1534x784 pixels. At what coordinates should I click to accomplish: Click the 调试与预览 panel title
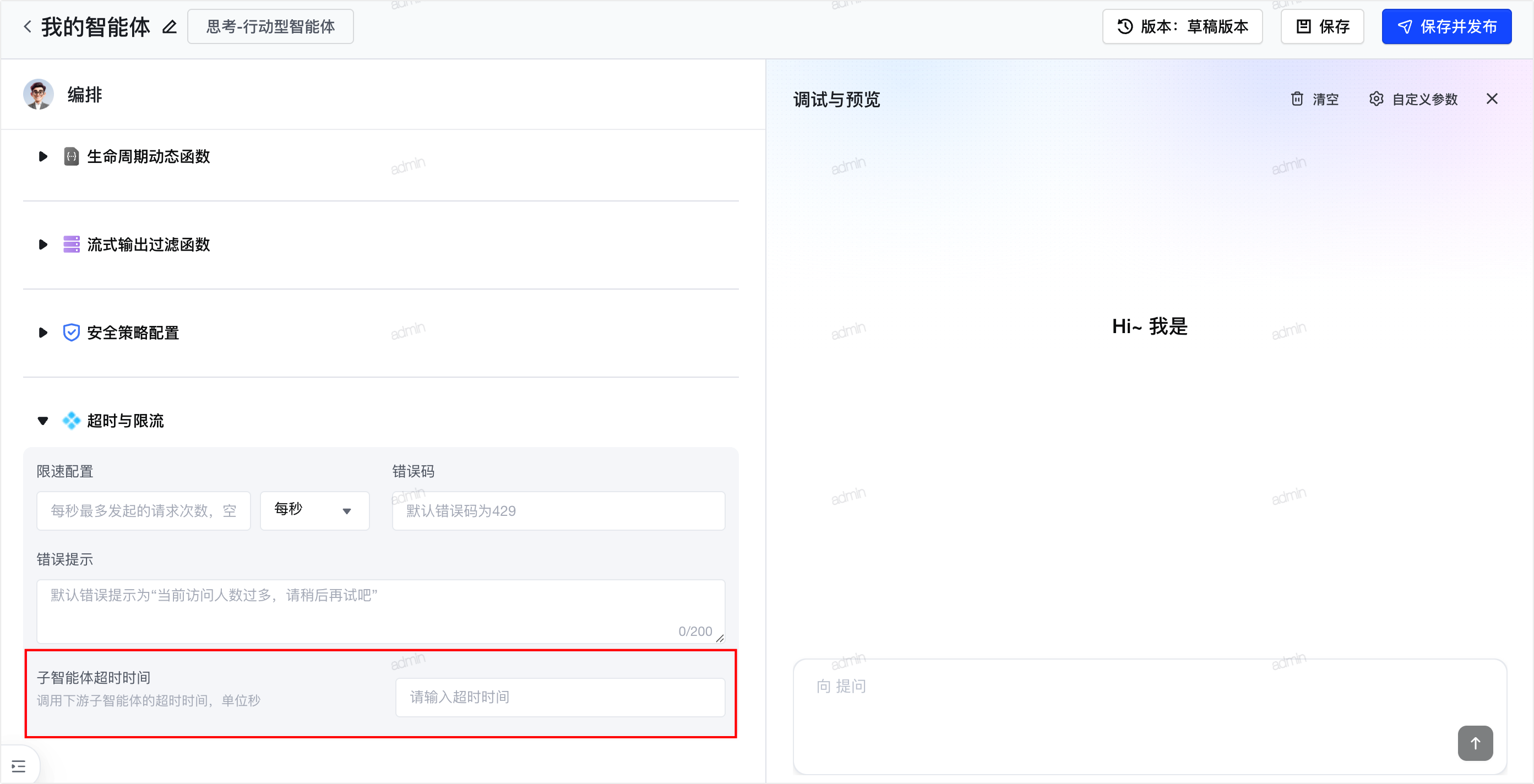(x=837, y=100)
